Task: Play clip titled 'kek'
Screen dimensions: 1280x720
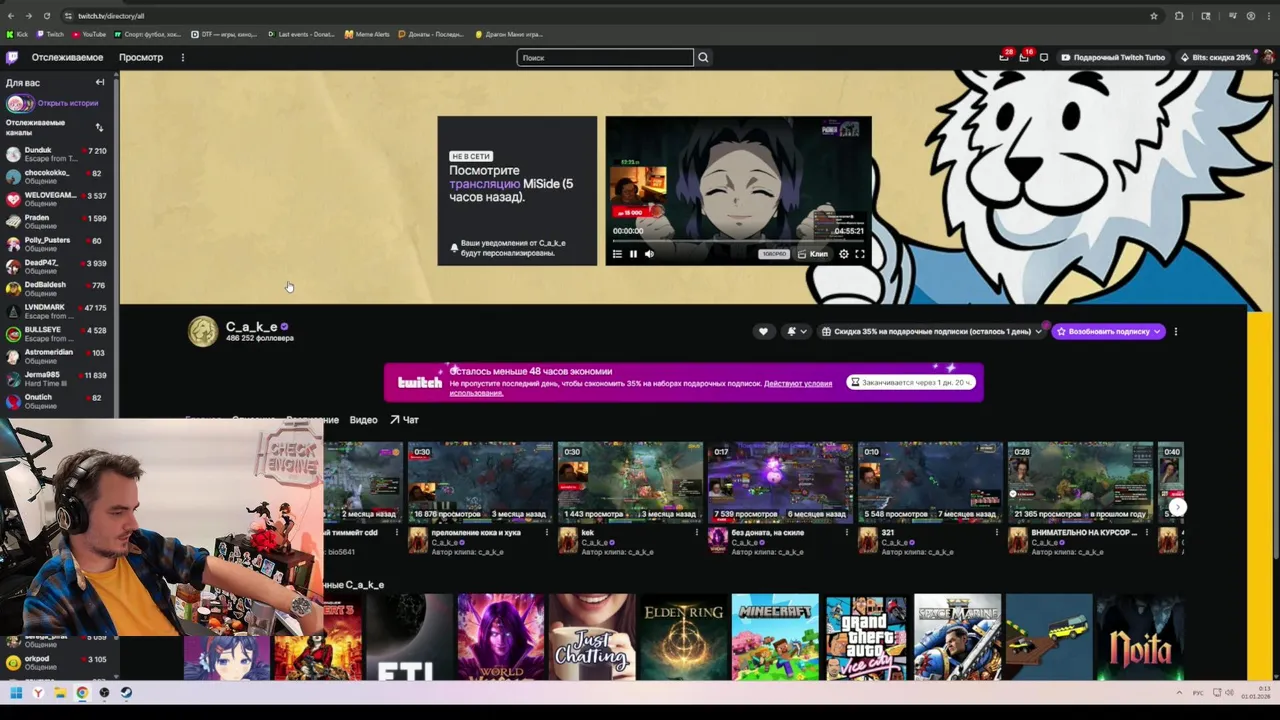Action: tap(630, 482)
